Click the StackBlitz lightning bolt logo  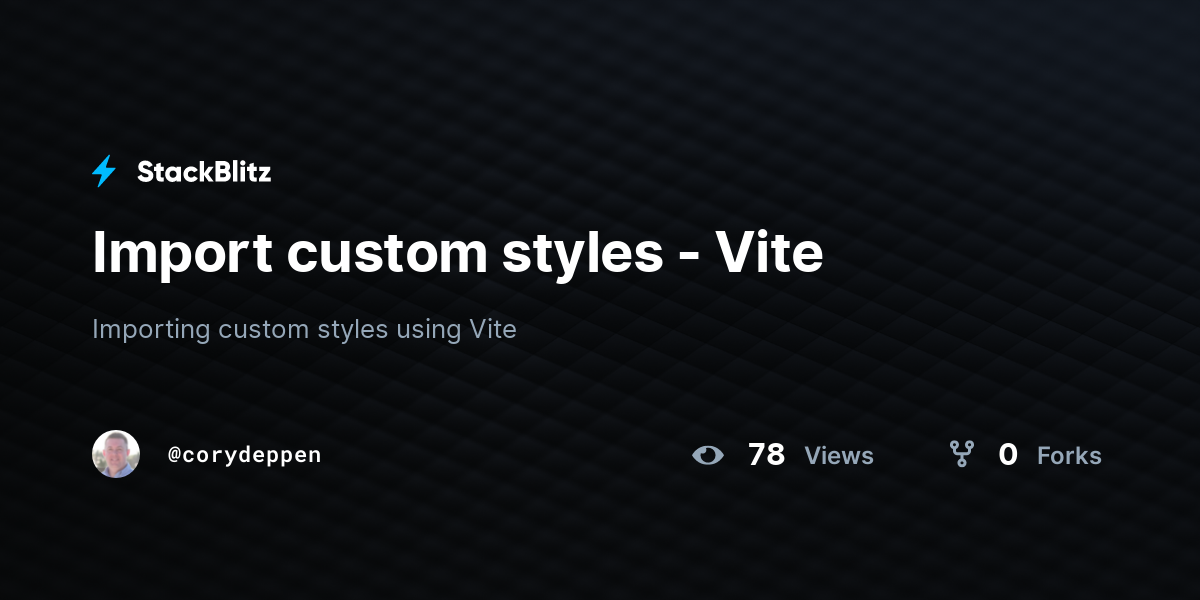click(104, 171)
